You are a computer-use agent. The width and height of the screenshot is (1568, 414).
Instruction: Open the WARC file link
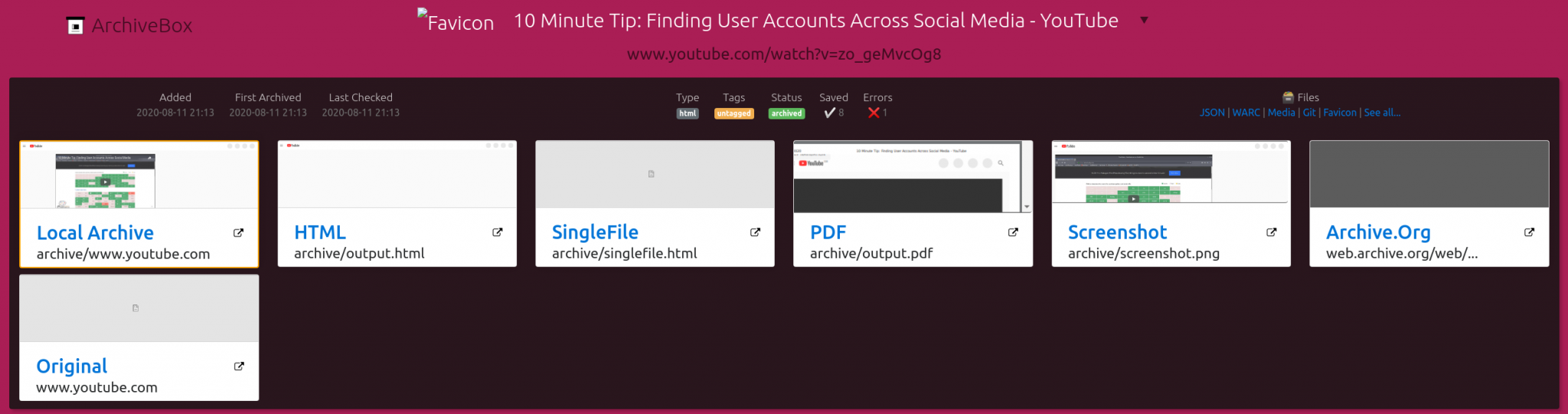click(x=1246, y=112)
